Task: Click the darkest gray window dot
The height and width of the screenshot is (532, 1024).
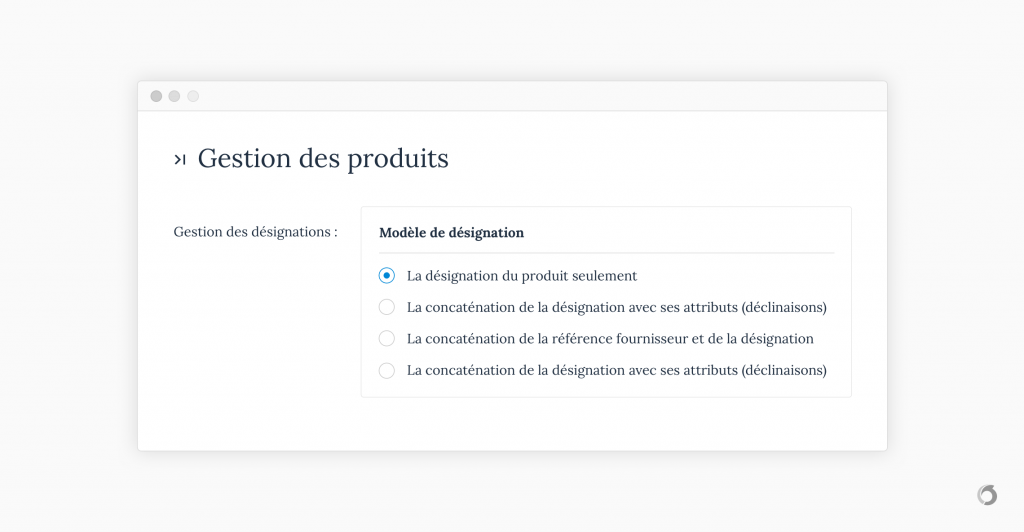Action: pyautogui.click(x=156, y=96)
